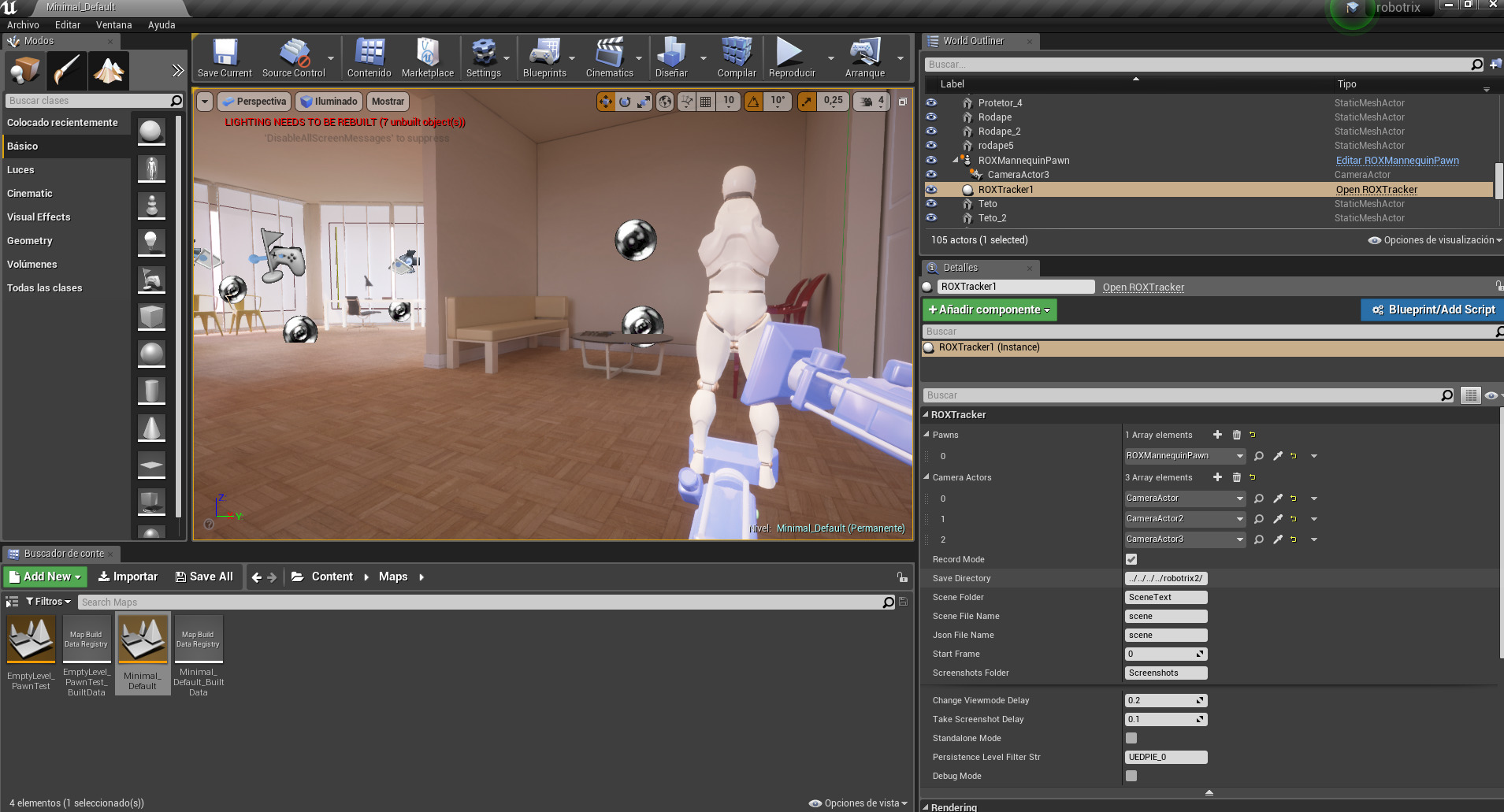
Task: Open the Ayuda menu
Action: (x=162, y=25)
